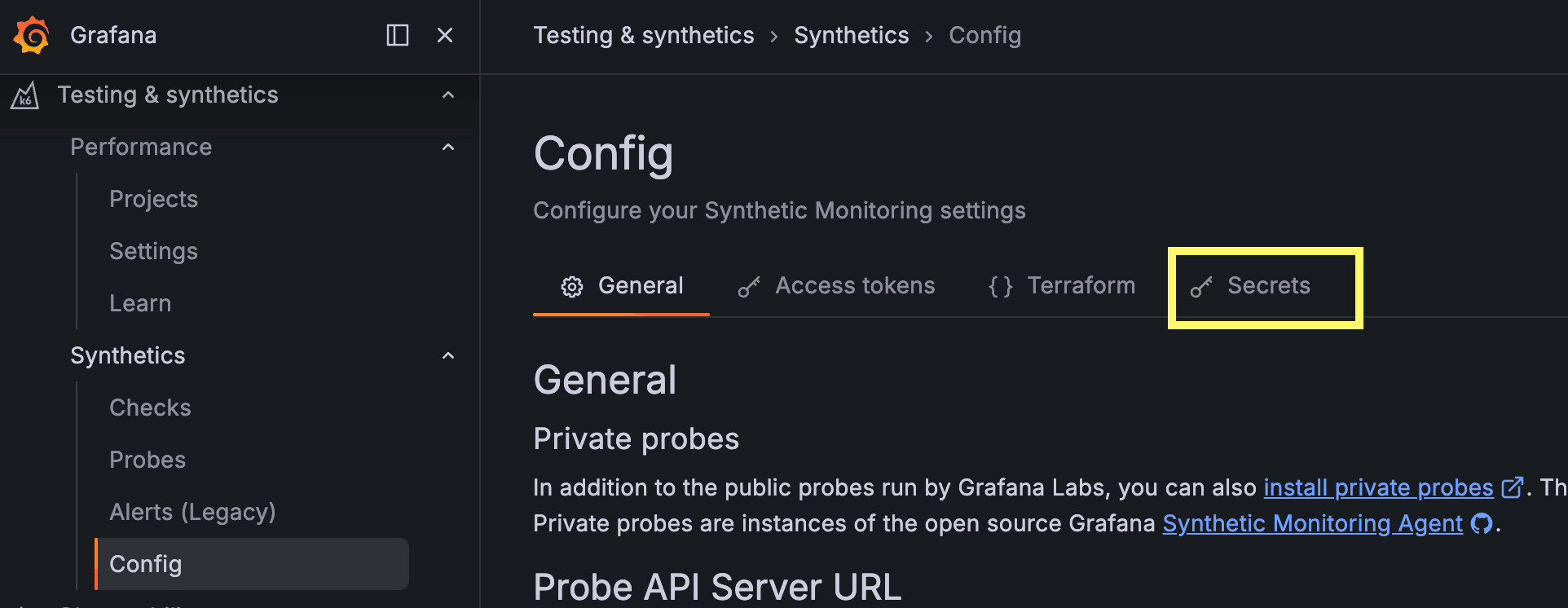
Task: Select the General tab
Action: [622, 286]
